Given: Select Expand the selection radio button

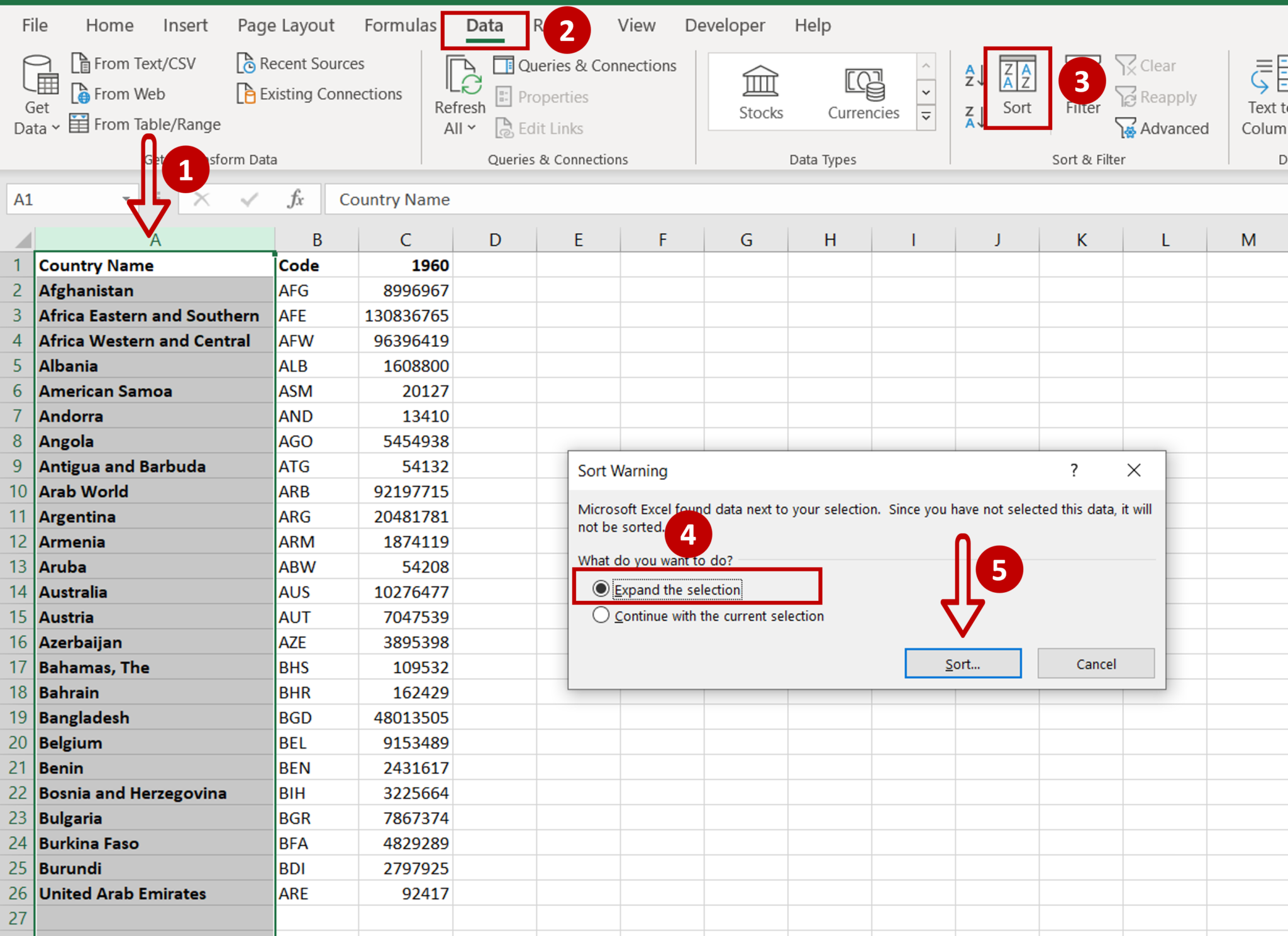Looking at the screenshot, I should [600, 589].
